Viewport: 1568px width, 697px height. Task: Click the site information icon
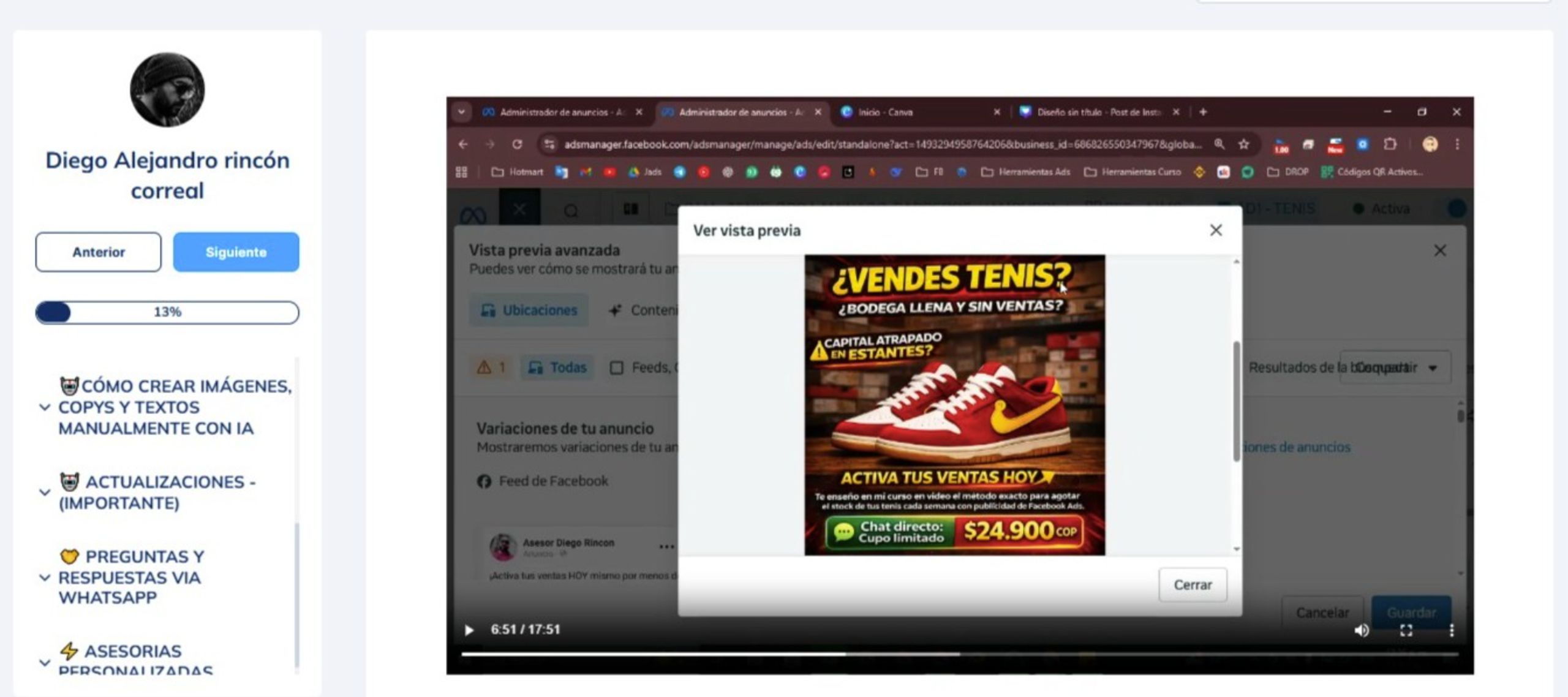click(x=549, y=145)
